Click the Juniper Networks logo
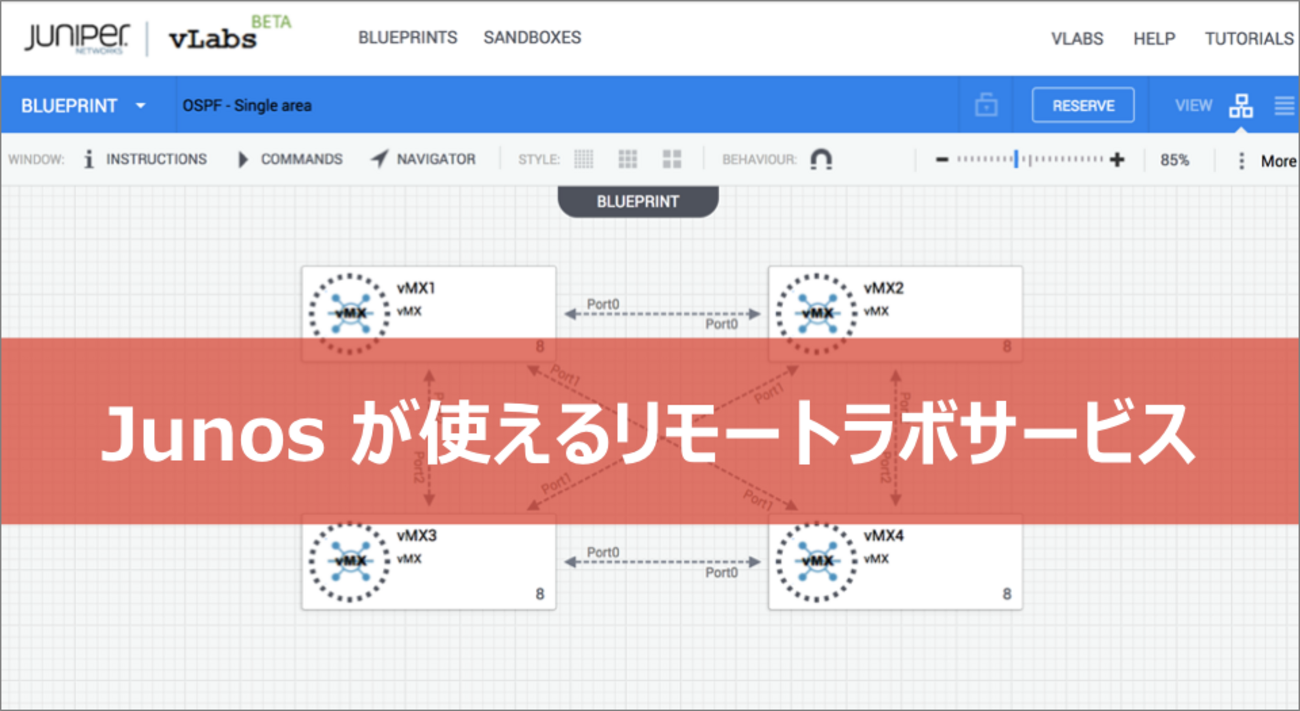This screenshot has width=1300, height=711. coord(78,38)
